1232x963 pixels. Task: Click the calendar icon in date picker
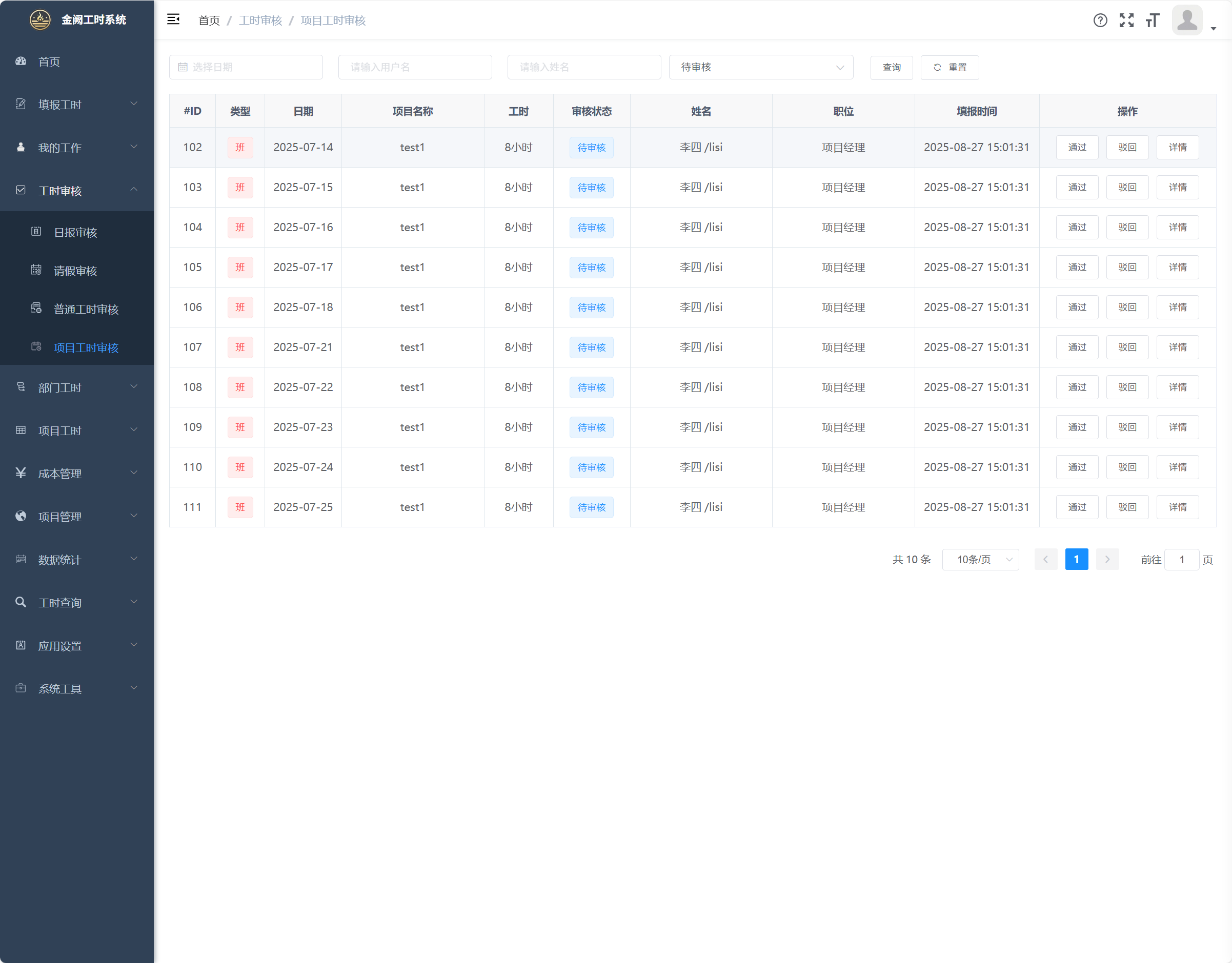tap(182, 67)
